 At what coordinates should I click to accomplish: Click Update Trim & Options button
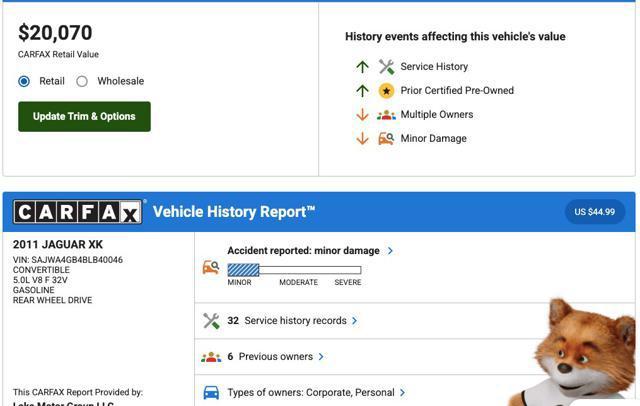click(84, 117)
